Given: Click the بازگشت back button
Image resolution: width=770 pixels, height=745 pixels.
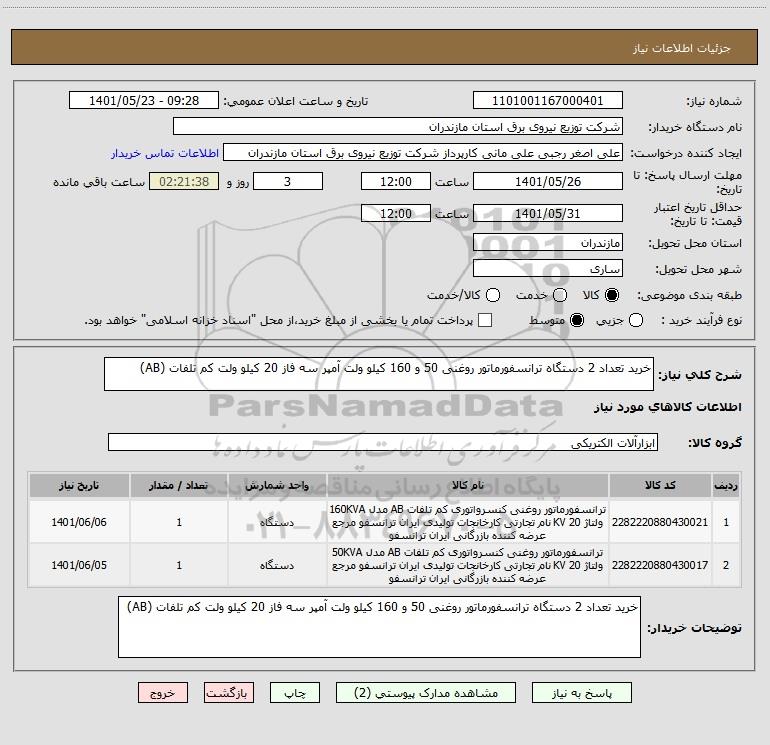Looking at the screenshot, I should click(x=229, y=692).
